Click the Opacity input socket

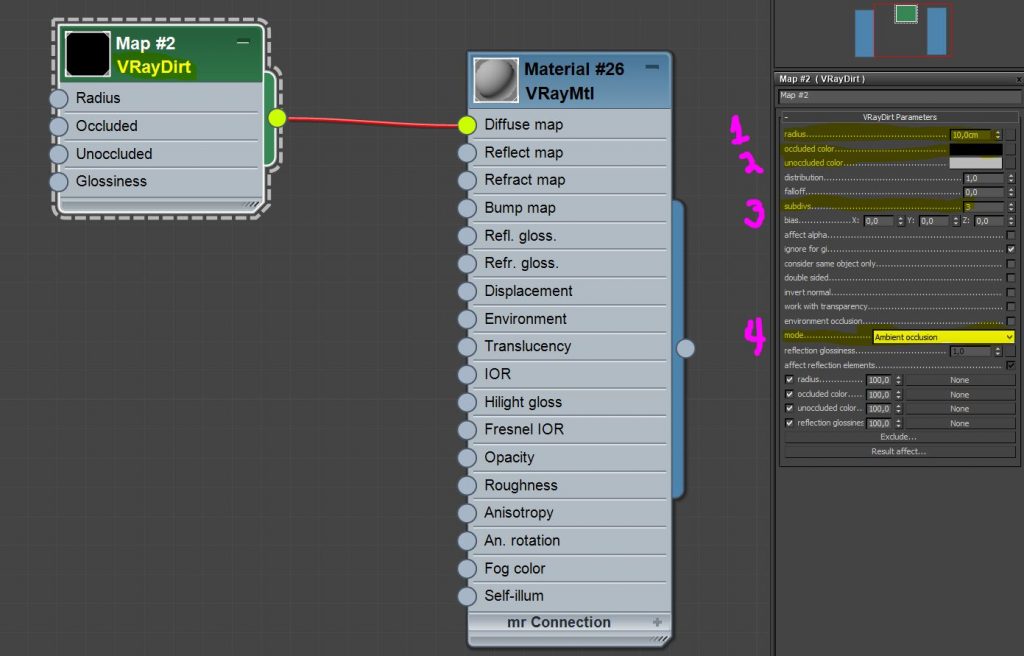point(467,458)
